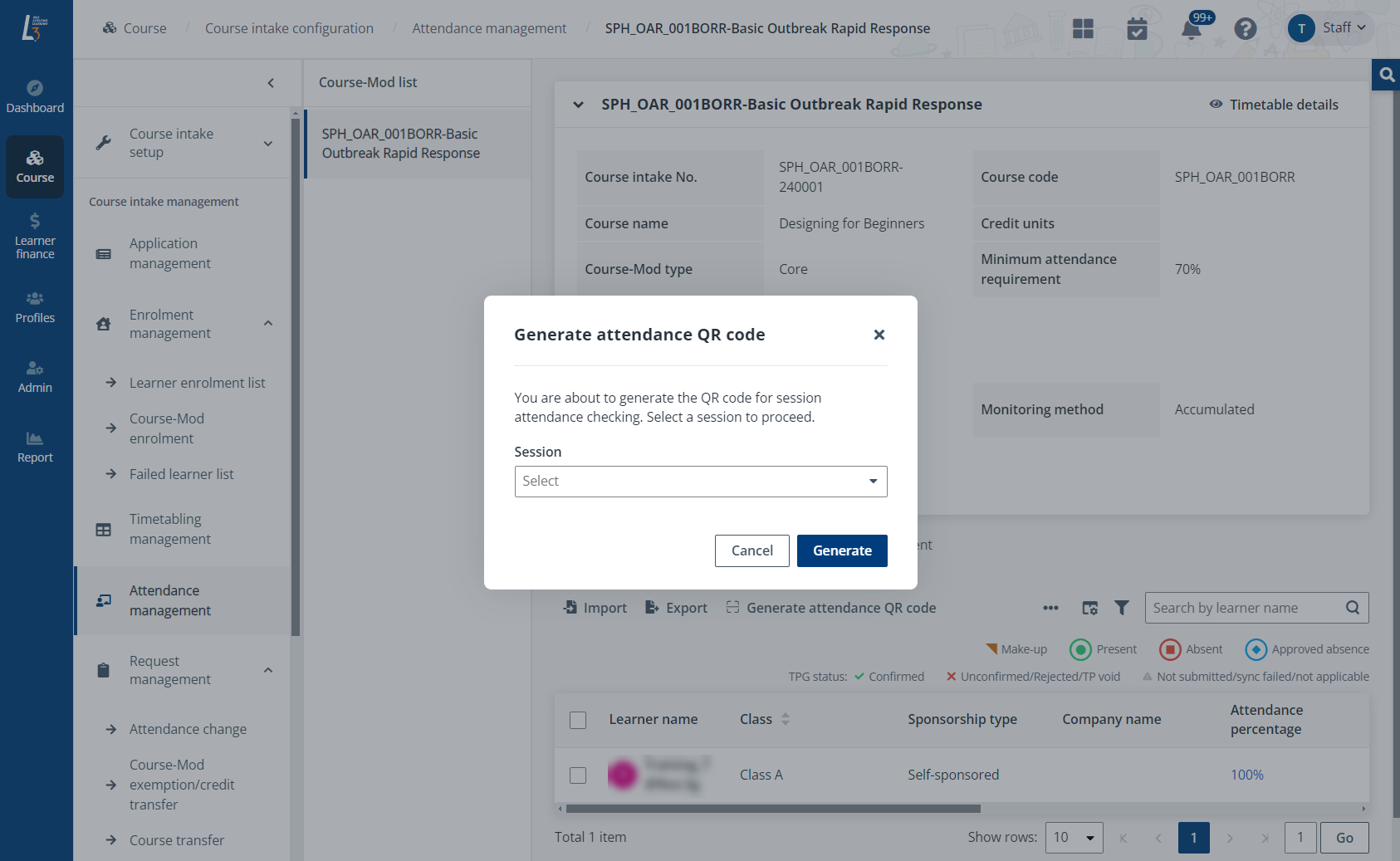This screenshot has height=861, width=1400.
Task: Click the more options ellipsis icon
Action: click(1050, 608)
